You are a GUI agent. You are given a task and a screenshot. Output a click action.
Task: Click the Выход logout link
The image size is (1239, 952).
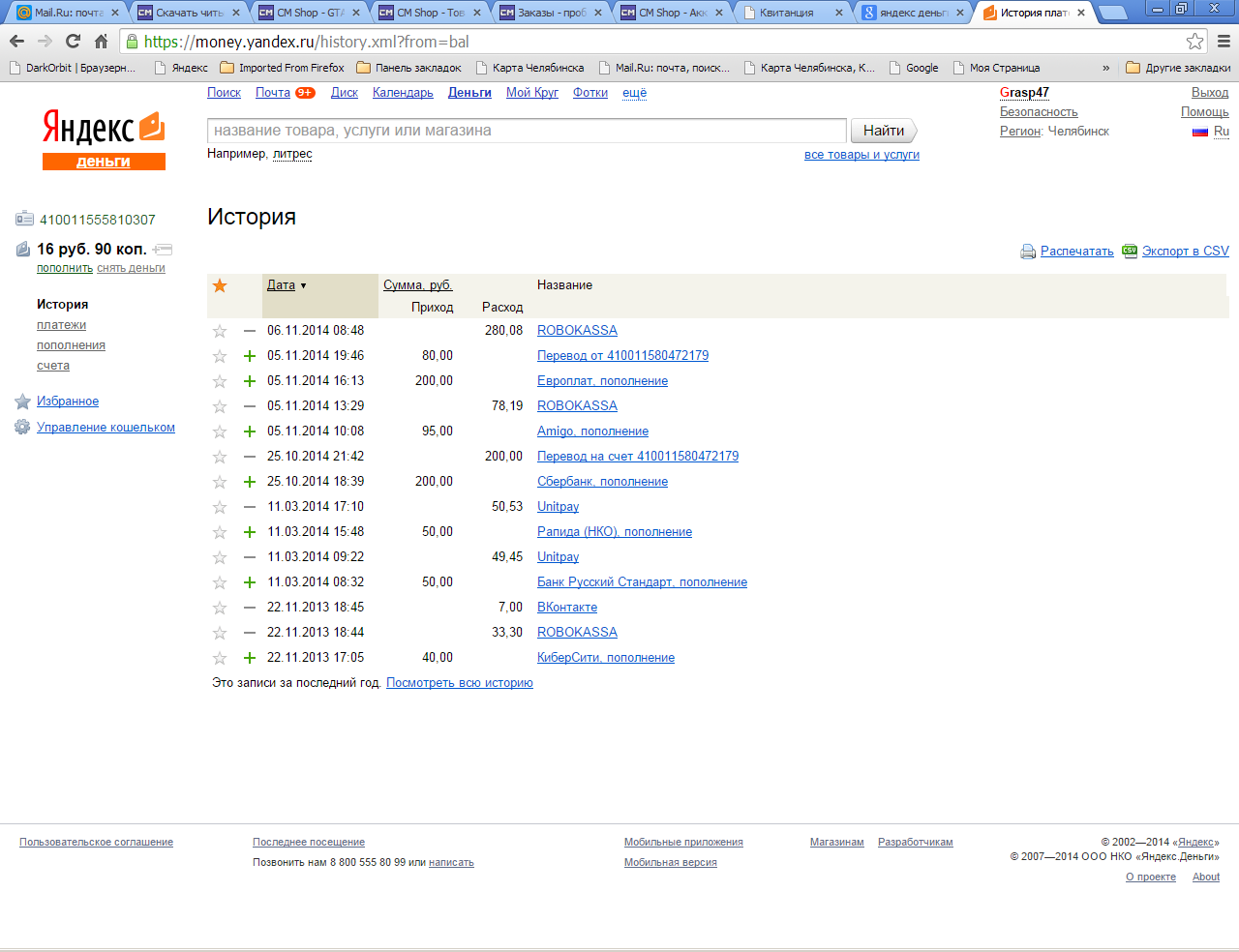tap(1210, 93)
